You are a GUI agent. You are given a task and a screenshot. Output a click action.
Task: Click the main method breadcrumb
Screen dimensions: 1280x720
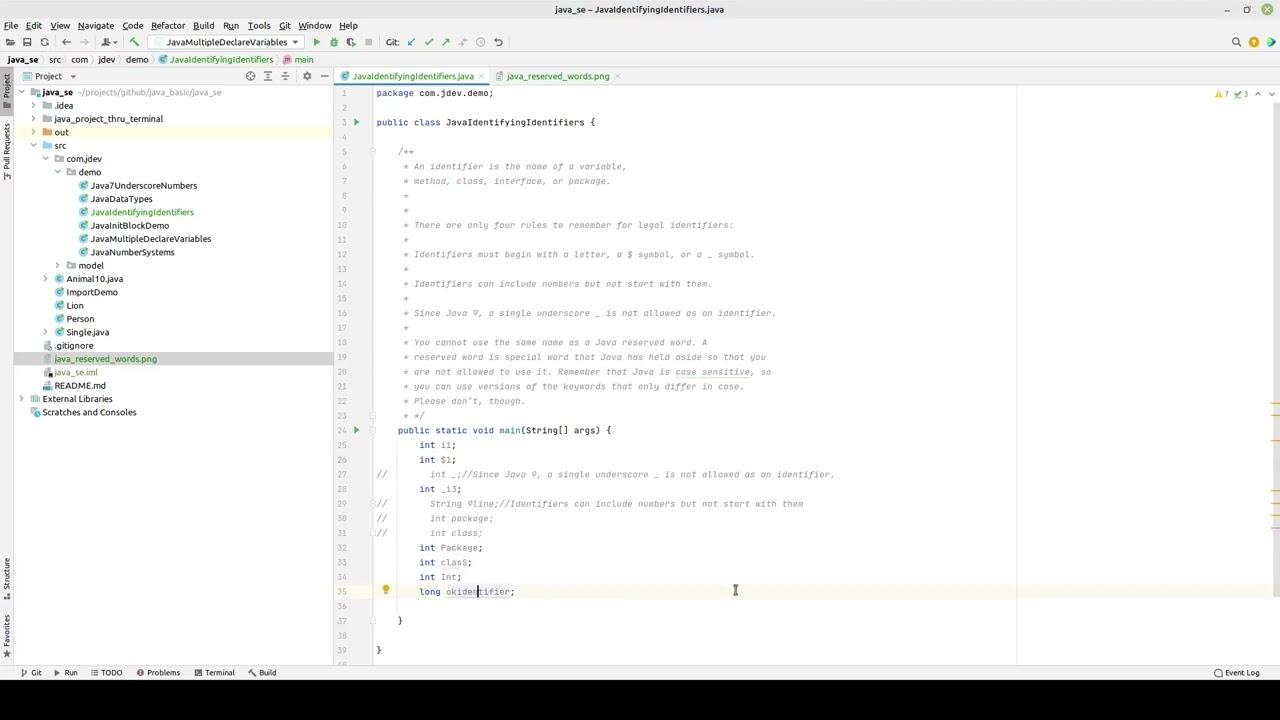click(298, 59)
